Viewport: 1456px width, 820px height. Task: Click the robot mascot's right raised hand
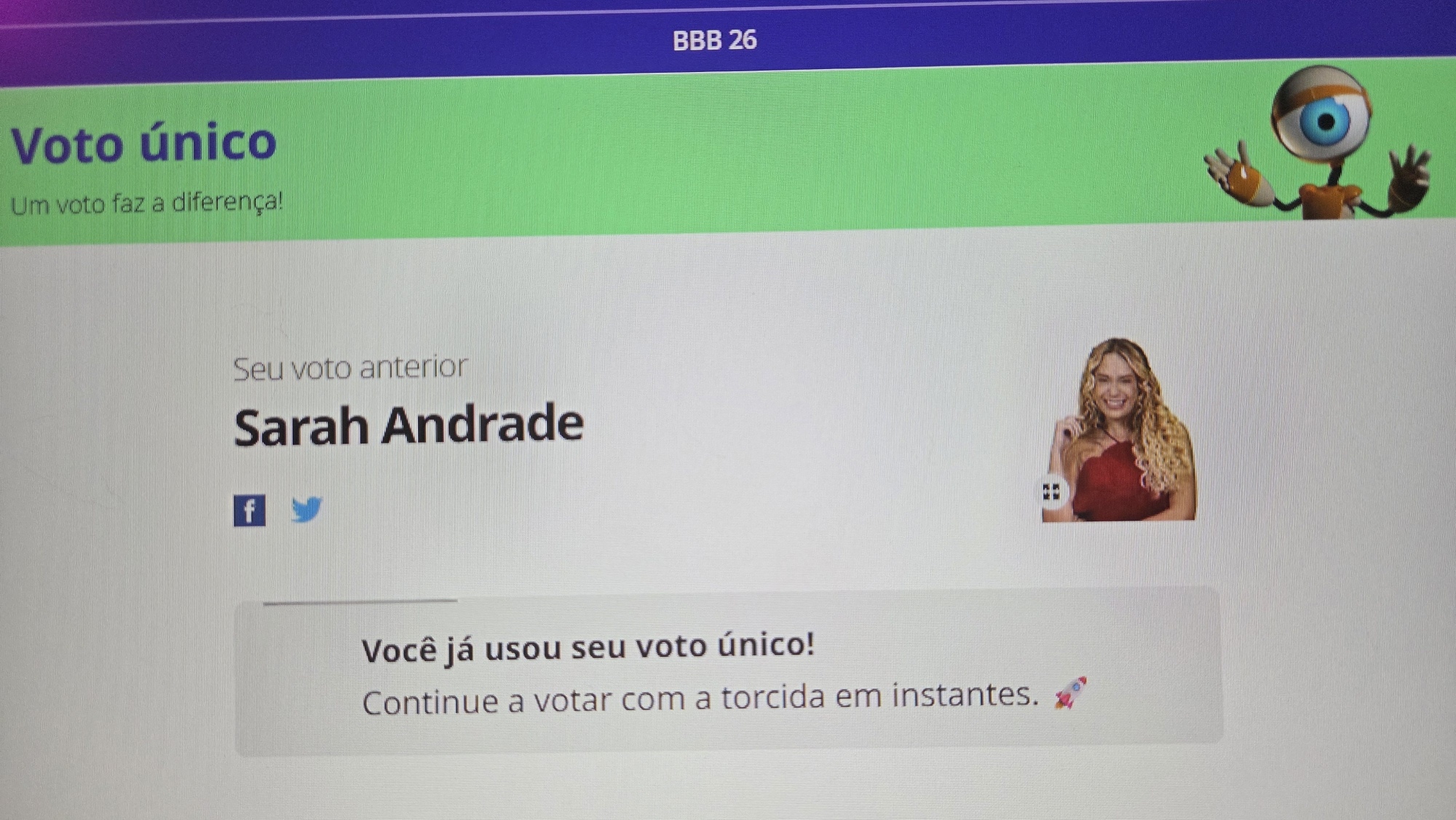click(x=1409, y=179)
